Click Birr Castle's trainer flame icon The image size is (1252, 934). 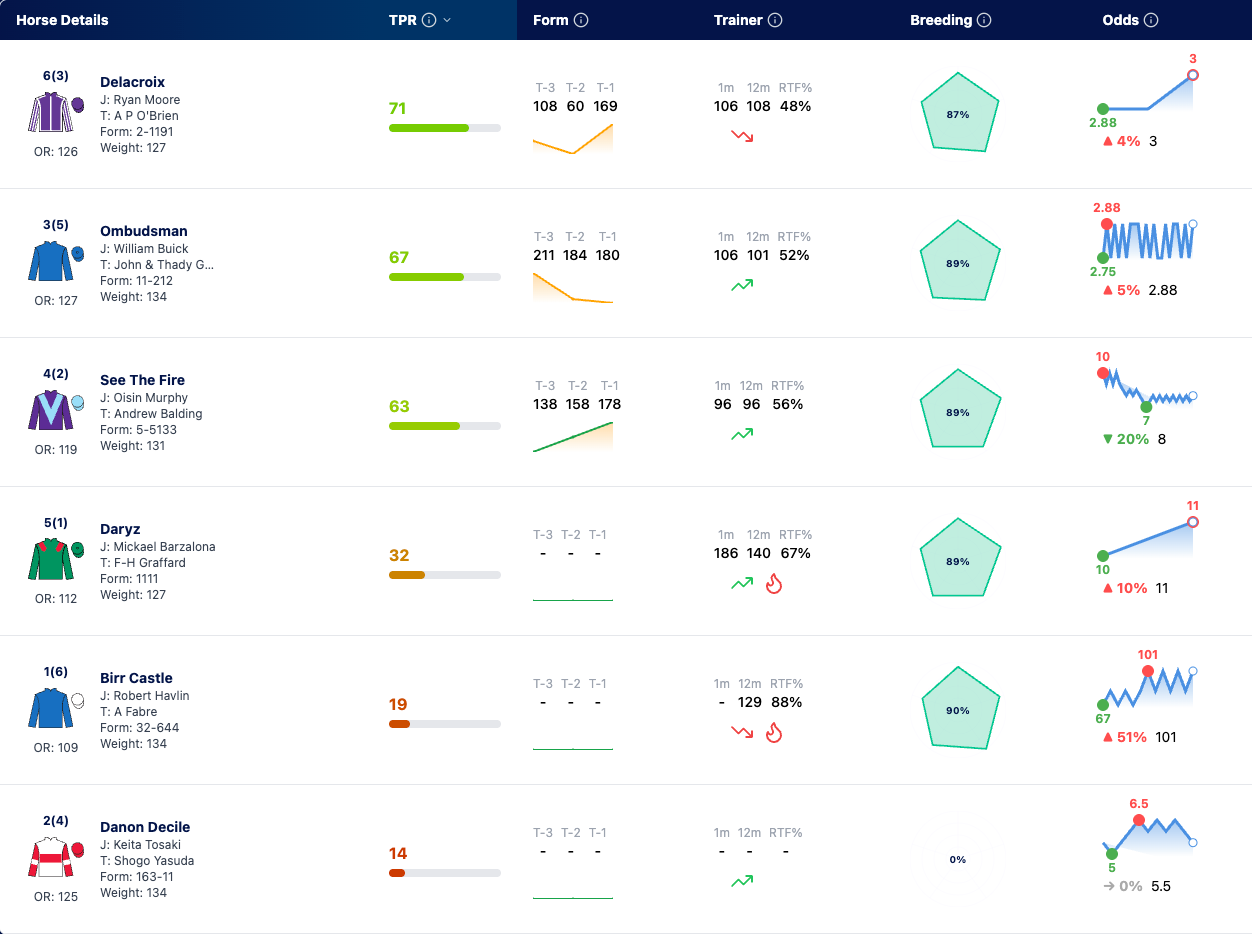tap(773, 732)
